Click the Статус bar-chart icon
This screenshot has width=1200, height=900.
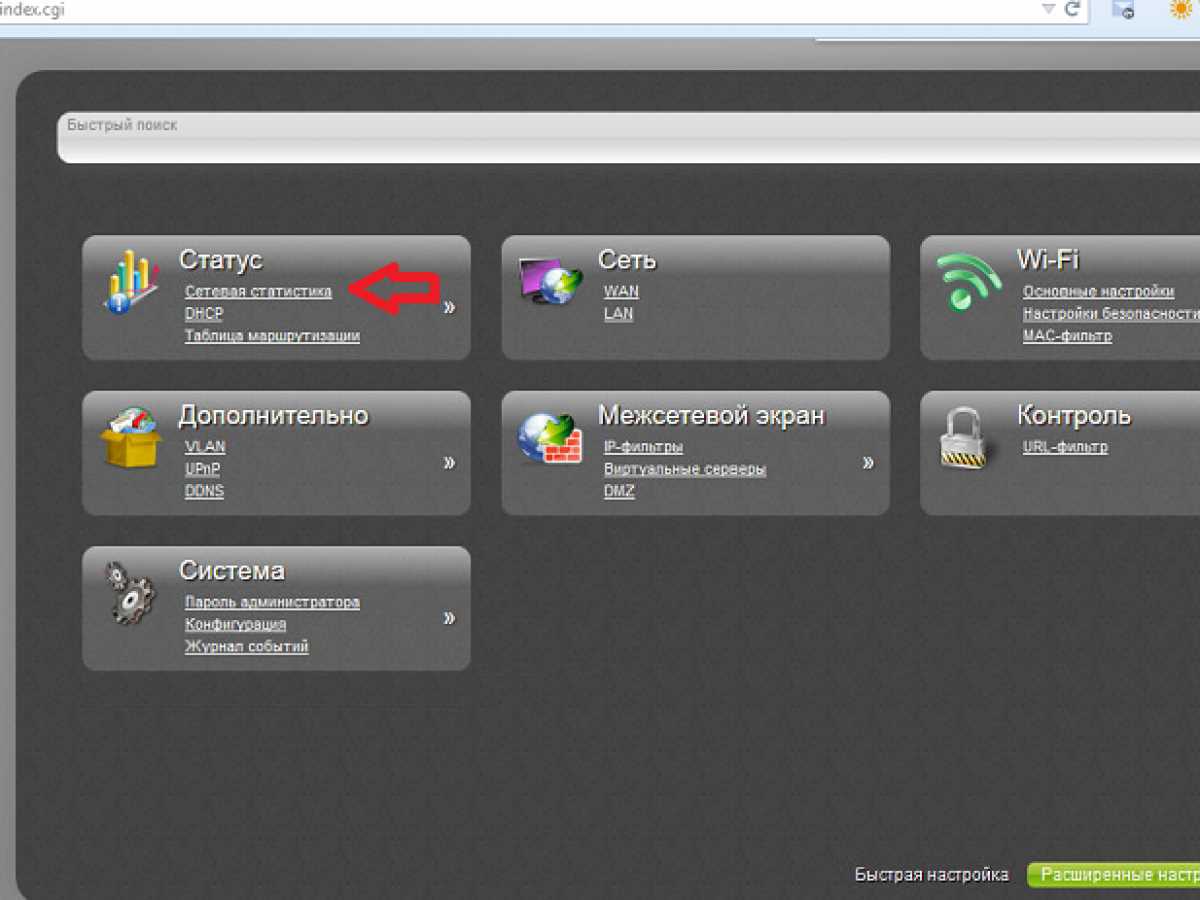tap(132, 281)
